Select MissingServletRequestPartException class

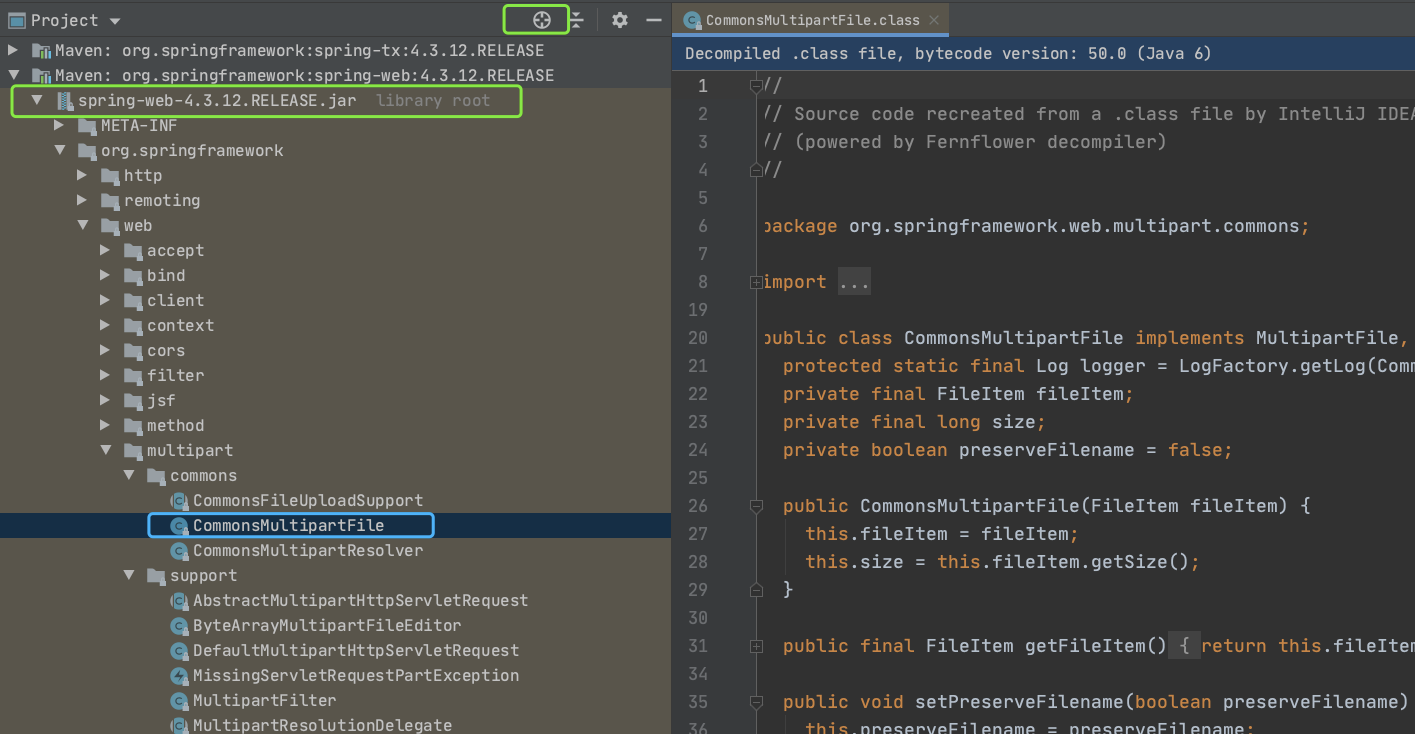356,675
